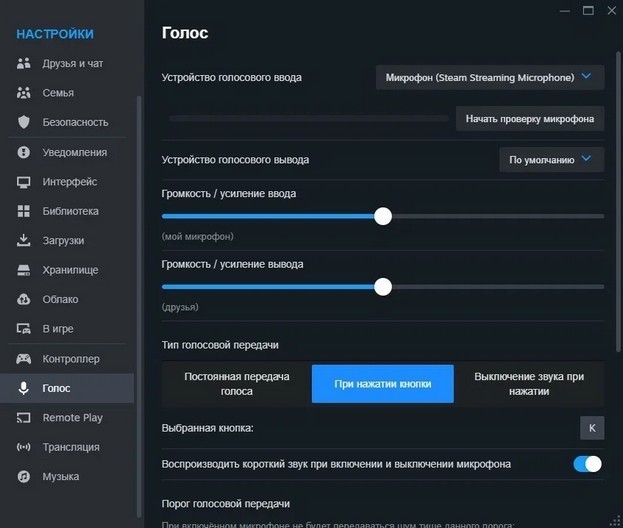Start the microphone test
The image size is (623, 528).
point(530,119)
